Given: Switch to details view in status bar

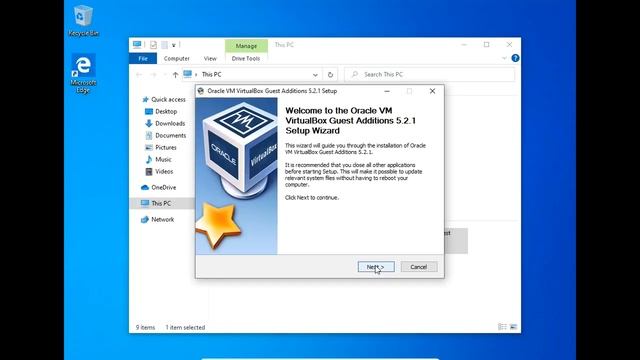Looking at the screenshot, I should [x=502, y=327].
